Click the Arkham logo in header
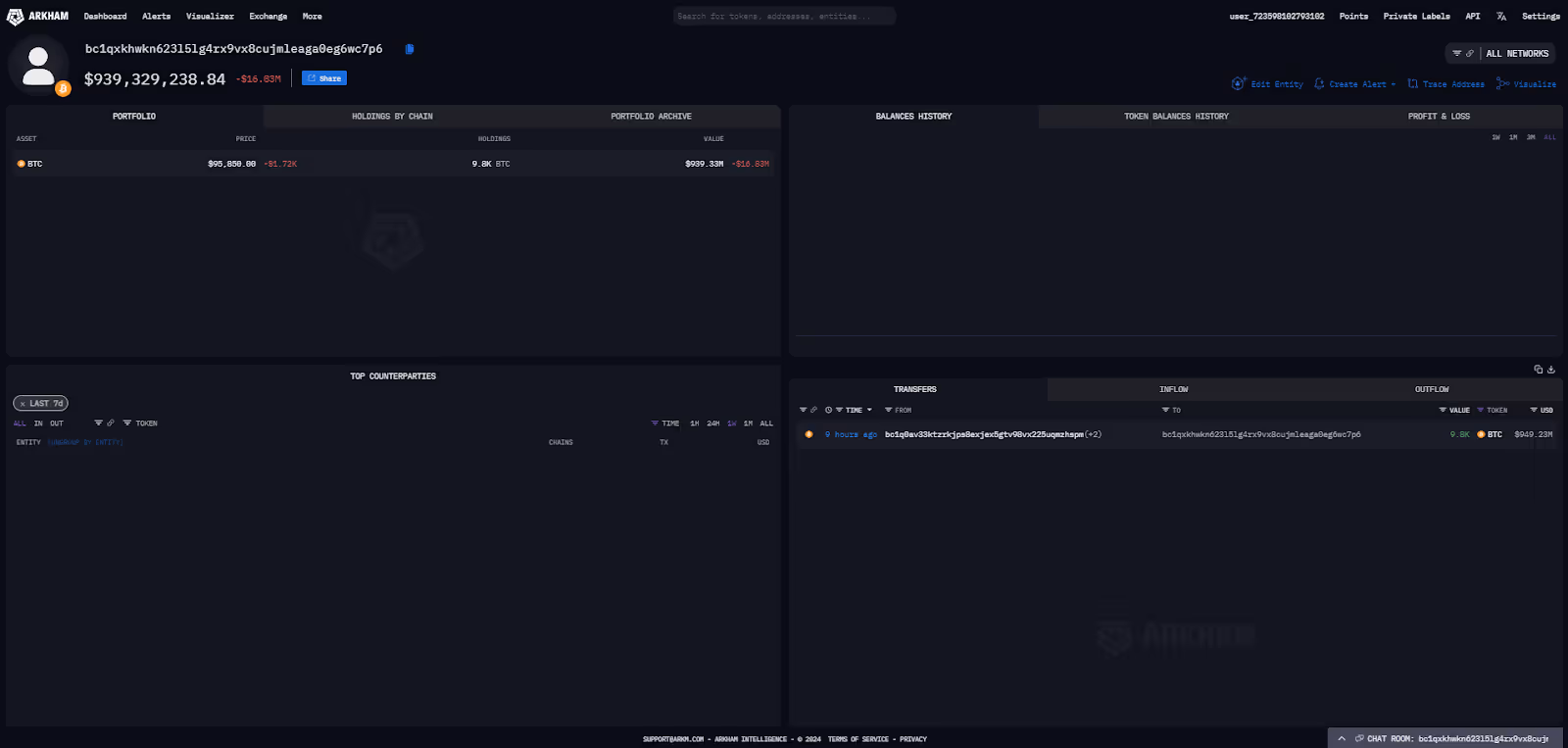1568x748 pixels. [37, 17]
